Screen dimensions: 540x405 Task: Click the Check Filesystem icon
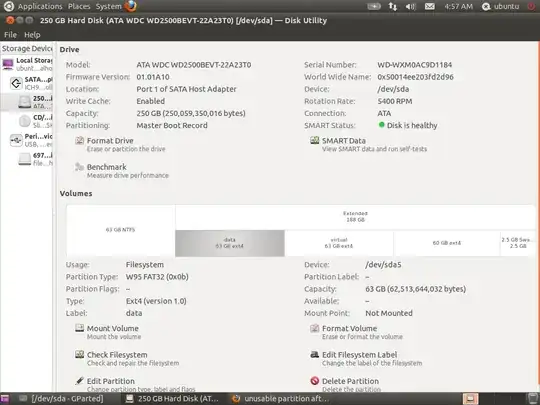(80, 354)
